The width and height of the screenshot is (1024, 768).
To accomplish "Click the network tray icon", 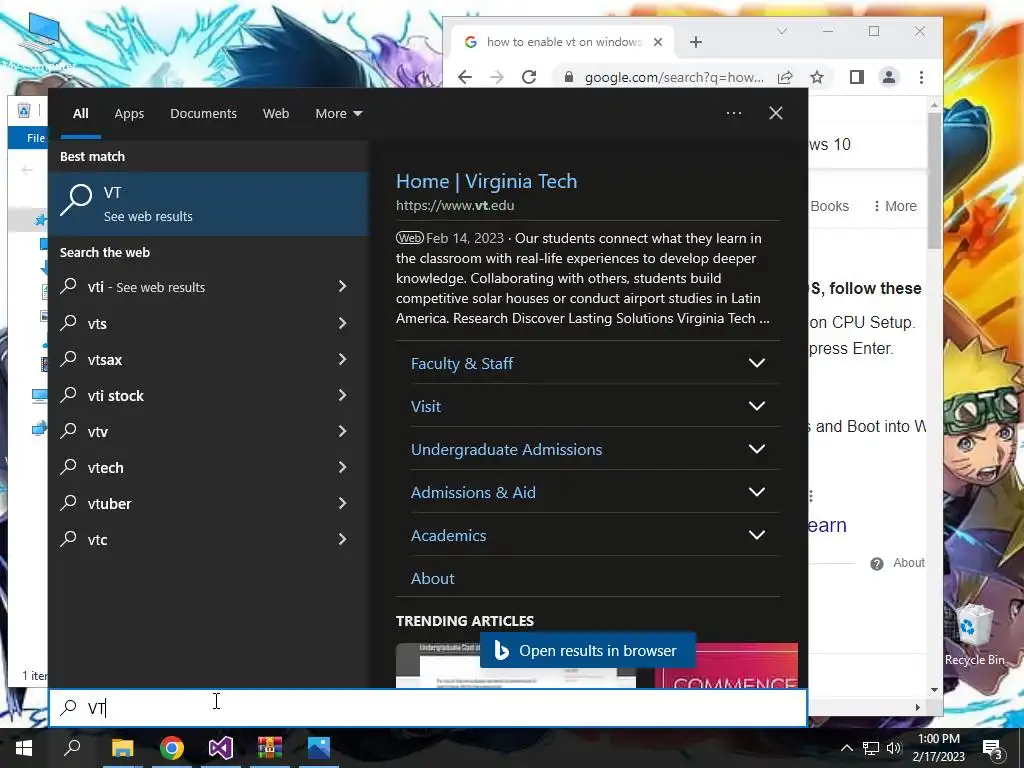I will pos(871,748).
